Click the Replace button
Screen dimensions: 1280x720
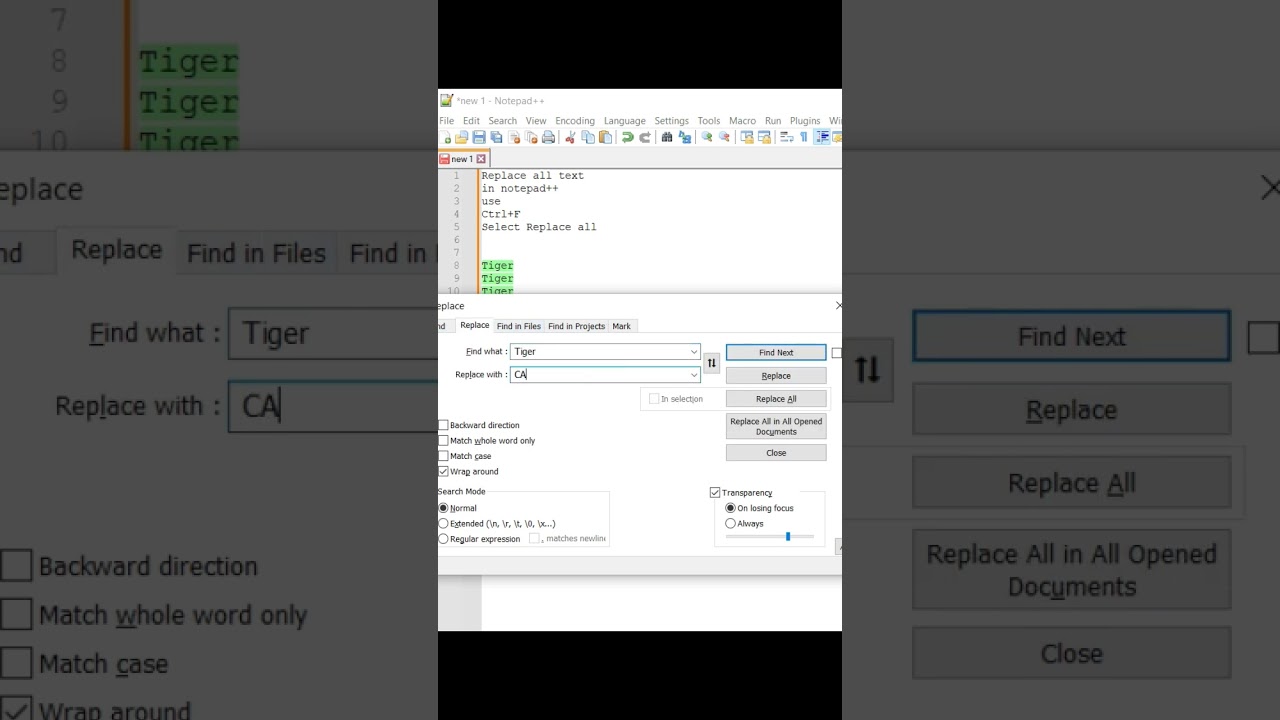(776, 375)
